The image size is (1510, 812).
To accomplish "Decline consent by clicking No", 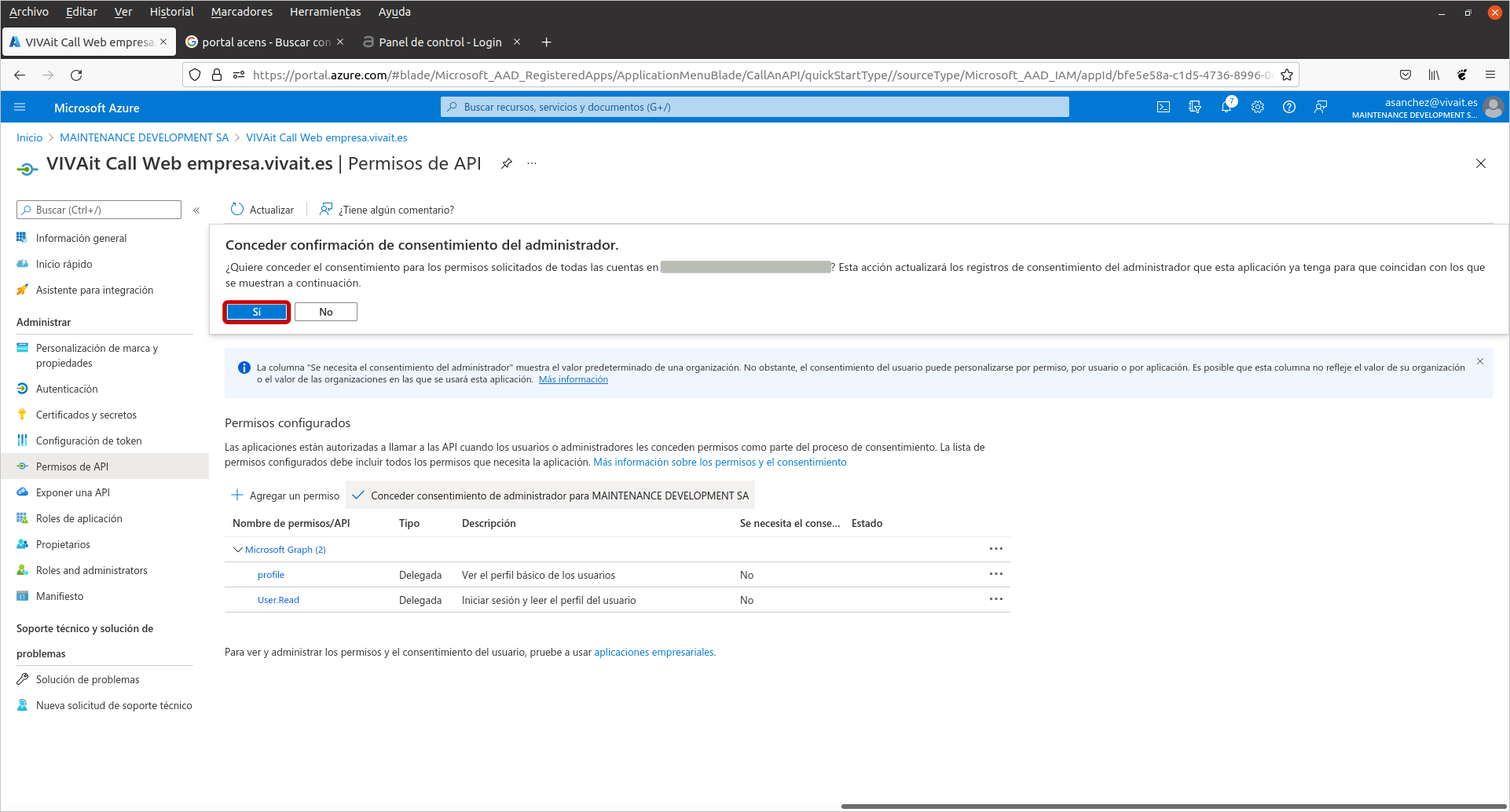I will [x=326, y=312].
